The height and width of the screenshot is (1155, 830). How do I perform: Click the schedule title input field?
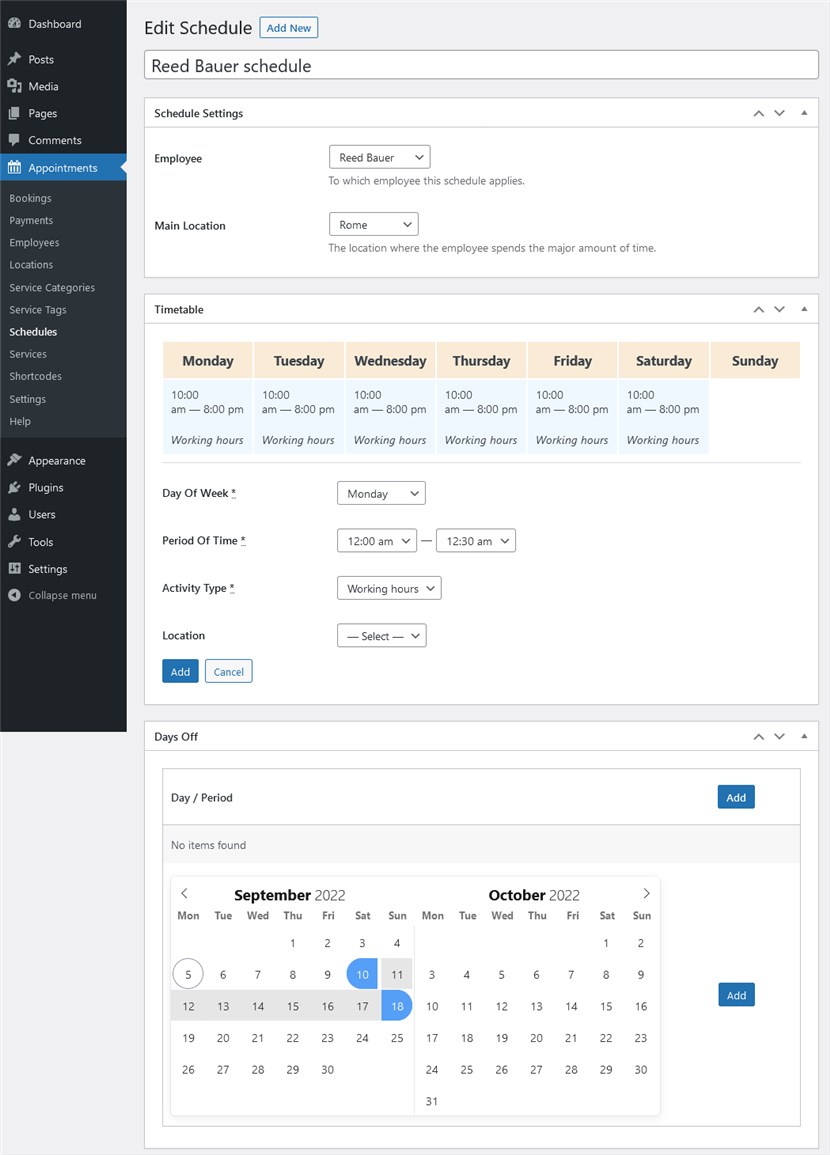coord(481,65)
